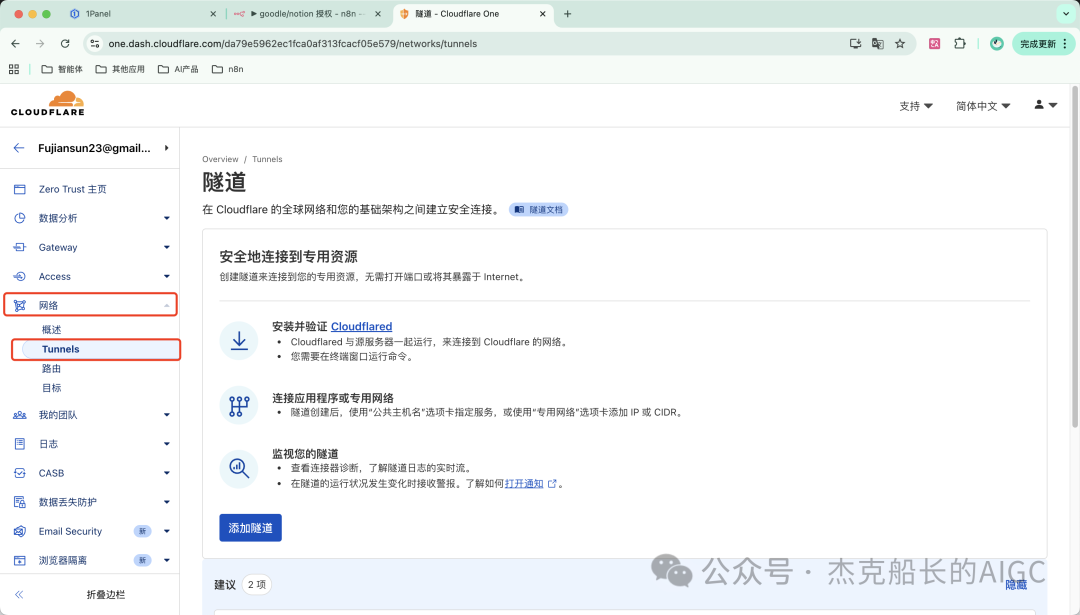Open a new browser tab with plus
This screenshot has height=615, width=1080.
(568, 14)
